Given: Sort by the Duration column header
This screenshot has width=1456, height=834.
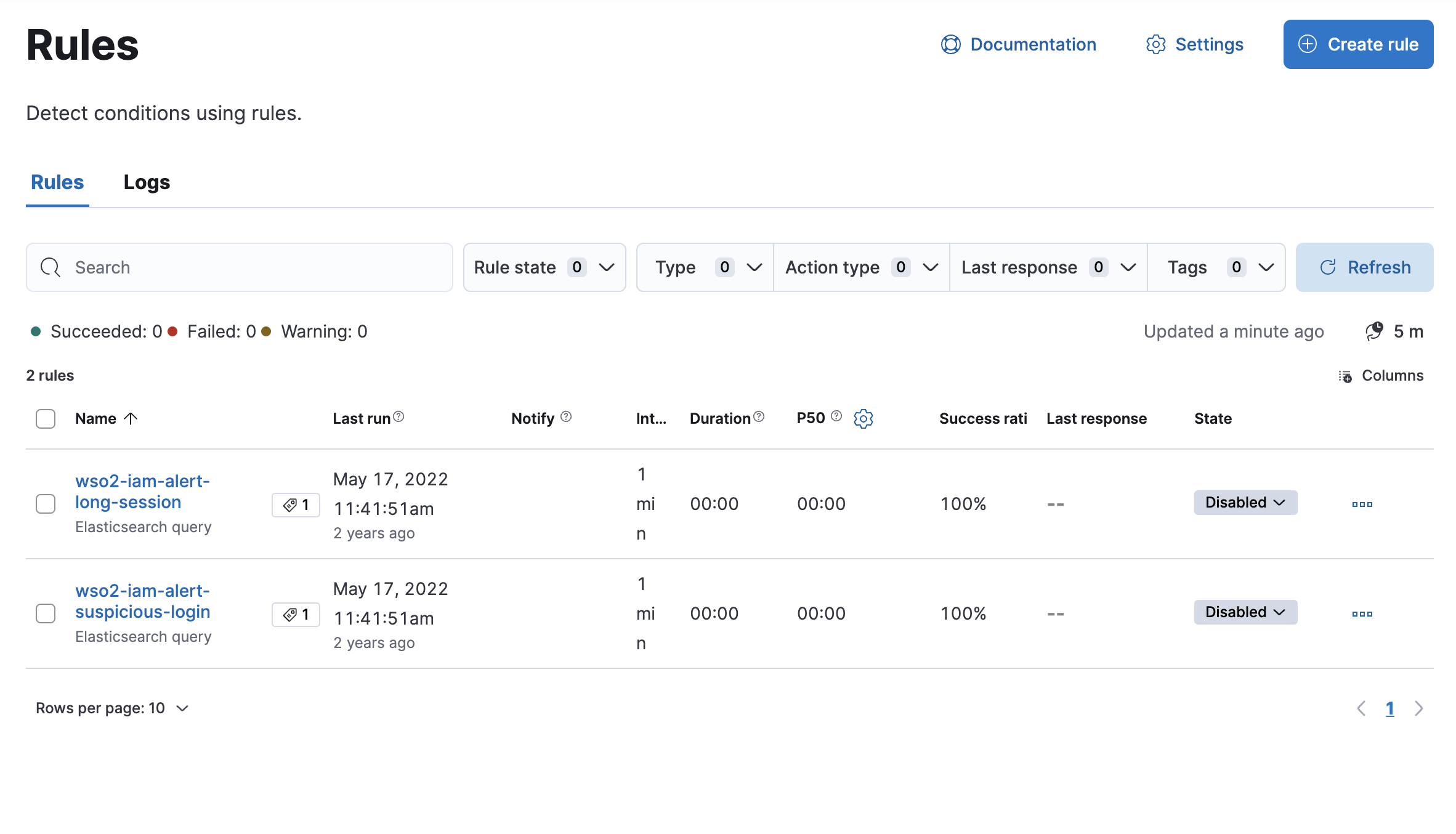Looking at the screenshot, I should [720, 419].
